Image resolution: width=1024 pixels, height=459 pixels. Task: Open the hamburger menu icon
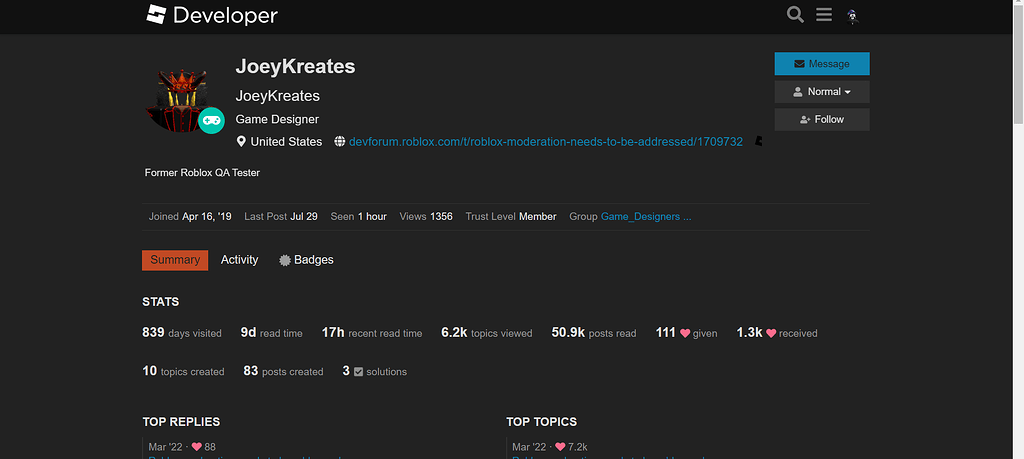pos(824,14)
